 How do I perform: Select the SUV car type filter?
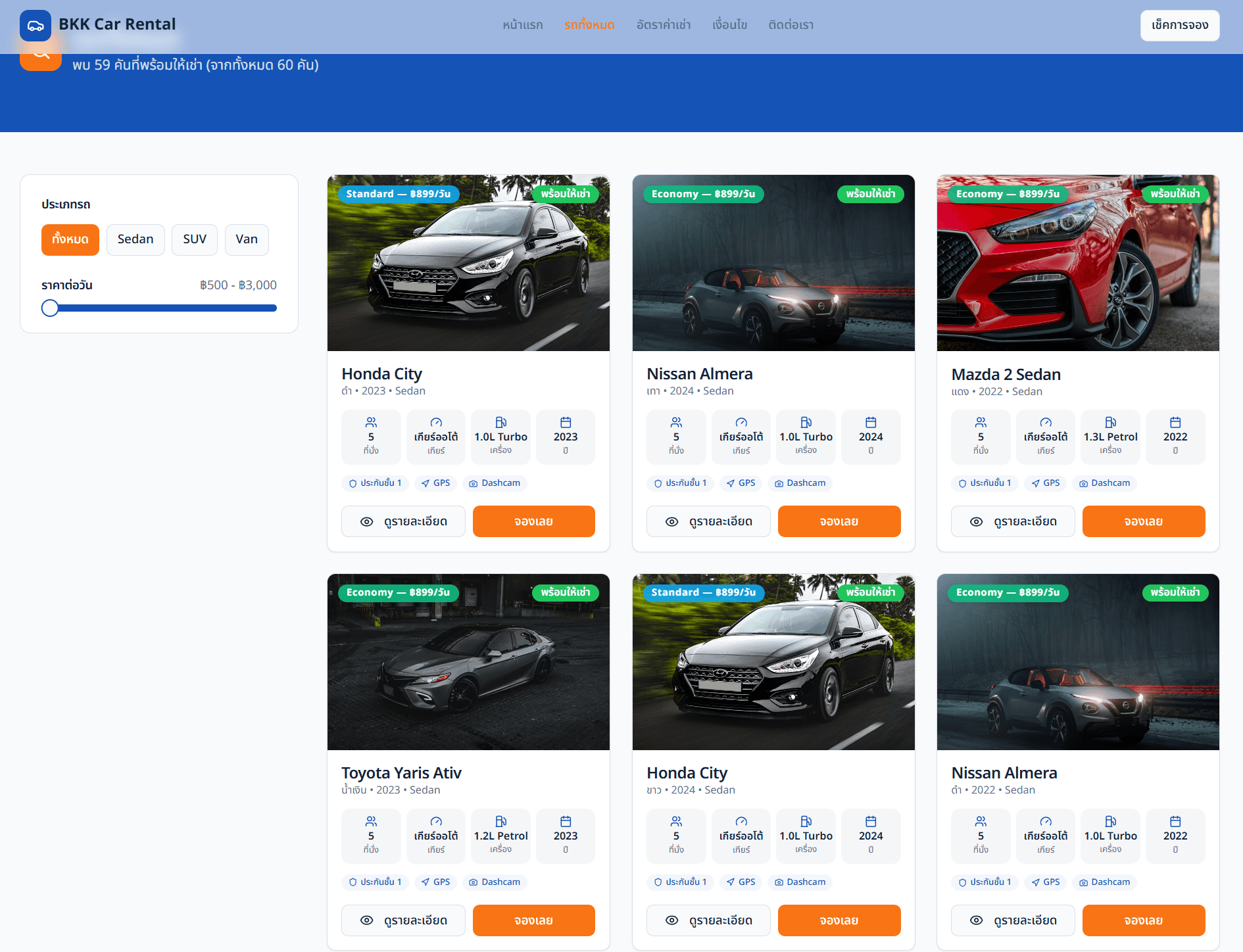(195, 239)
